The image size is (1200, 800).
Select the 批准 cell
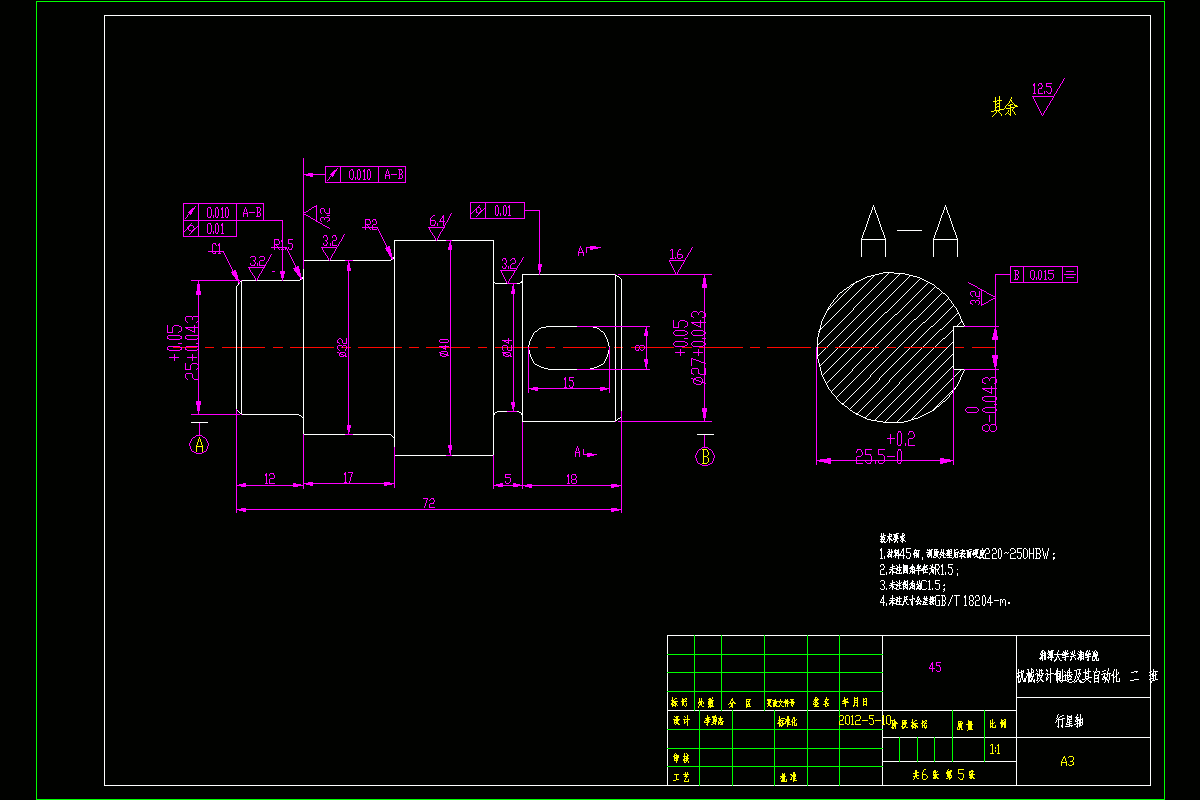pos(788,776)
